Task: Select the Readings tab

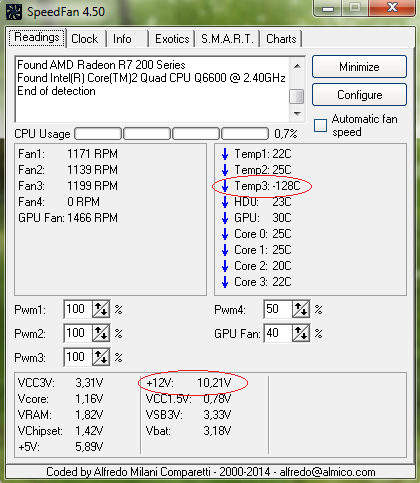Action: point(37,37)
